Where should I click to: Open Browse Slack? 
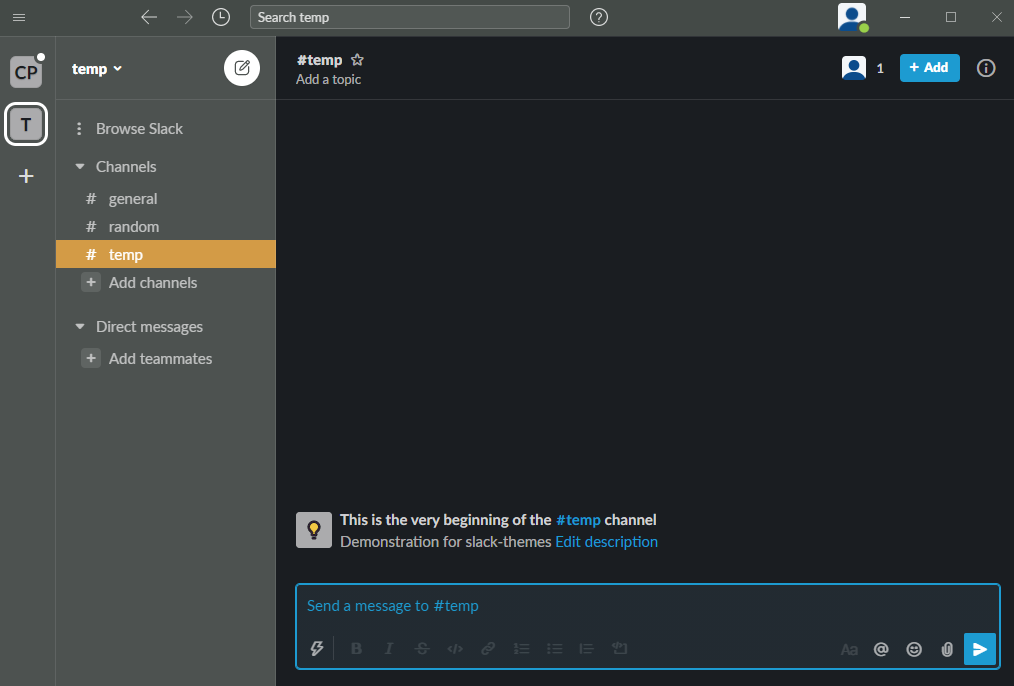point(139,129)
